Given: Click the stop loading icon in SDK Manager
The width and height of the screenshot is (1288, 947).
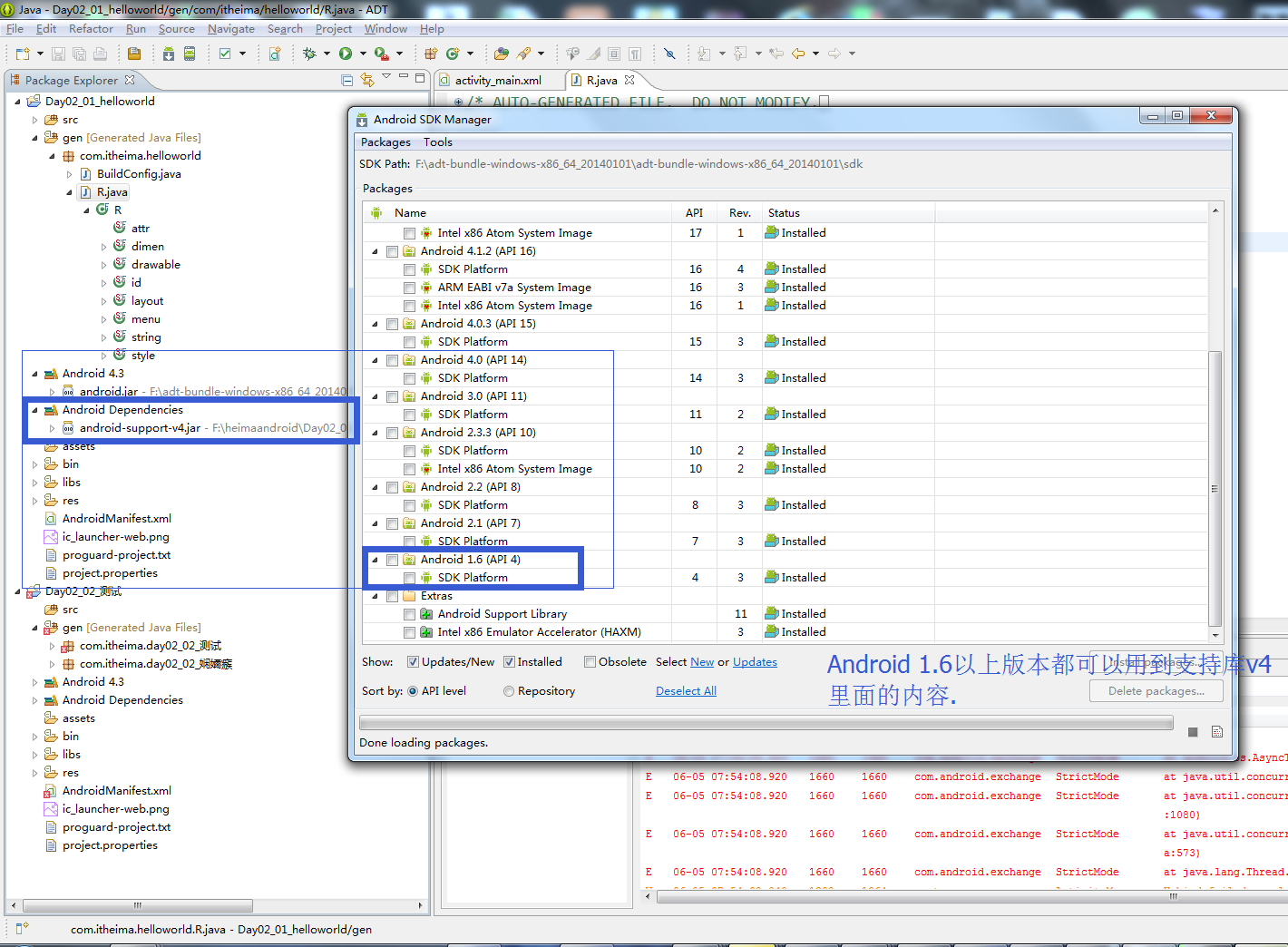Looking at the screenshot, I should pos(1193,732).
